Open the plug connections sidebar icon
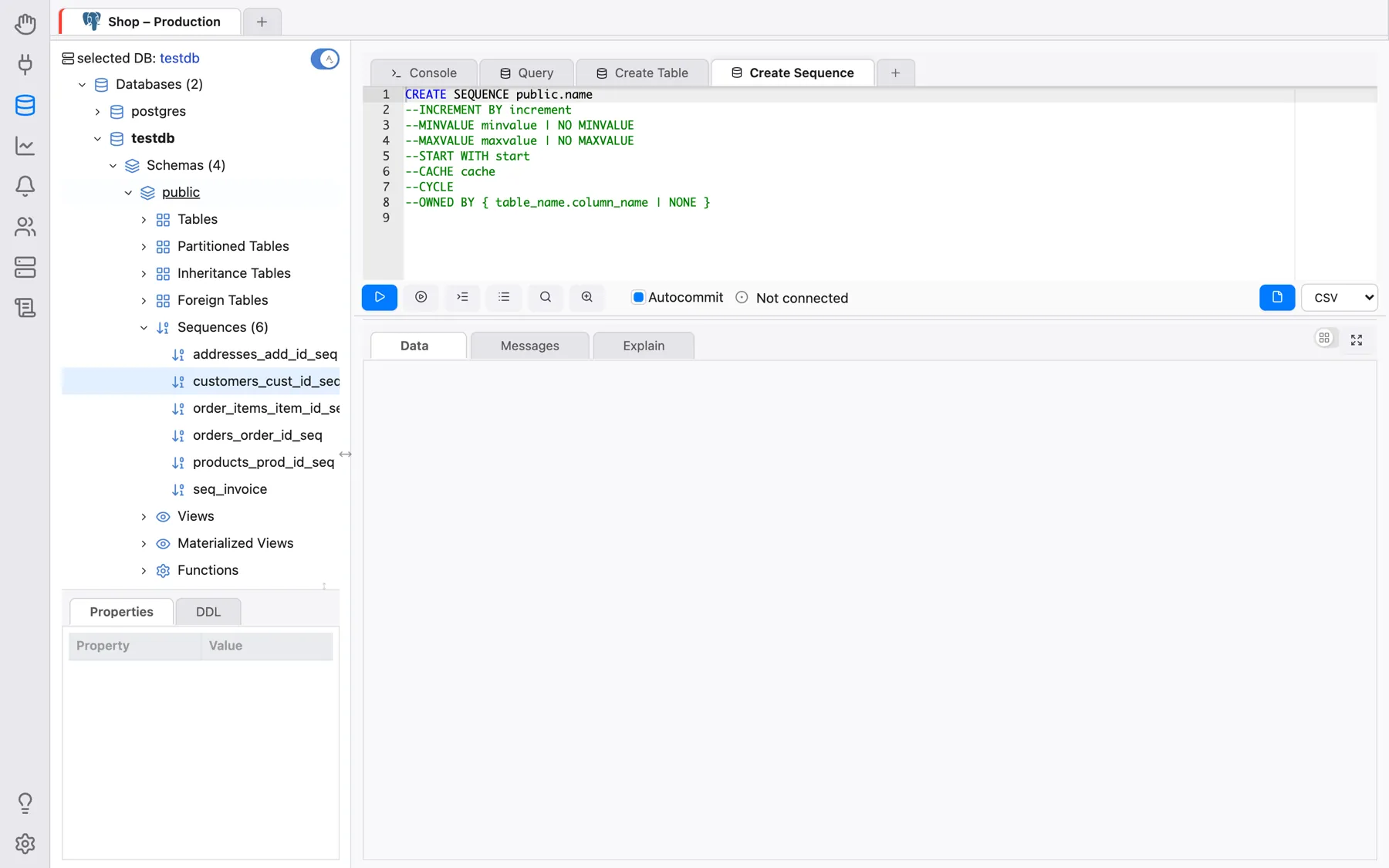Viewport: 1389px width, 868px height. pos(25,64)
